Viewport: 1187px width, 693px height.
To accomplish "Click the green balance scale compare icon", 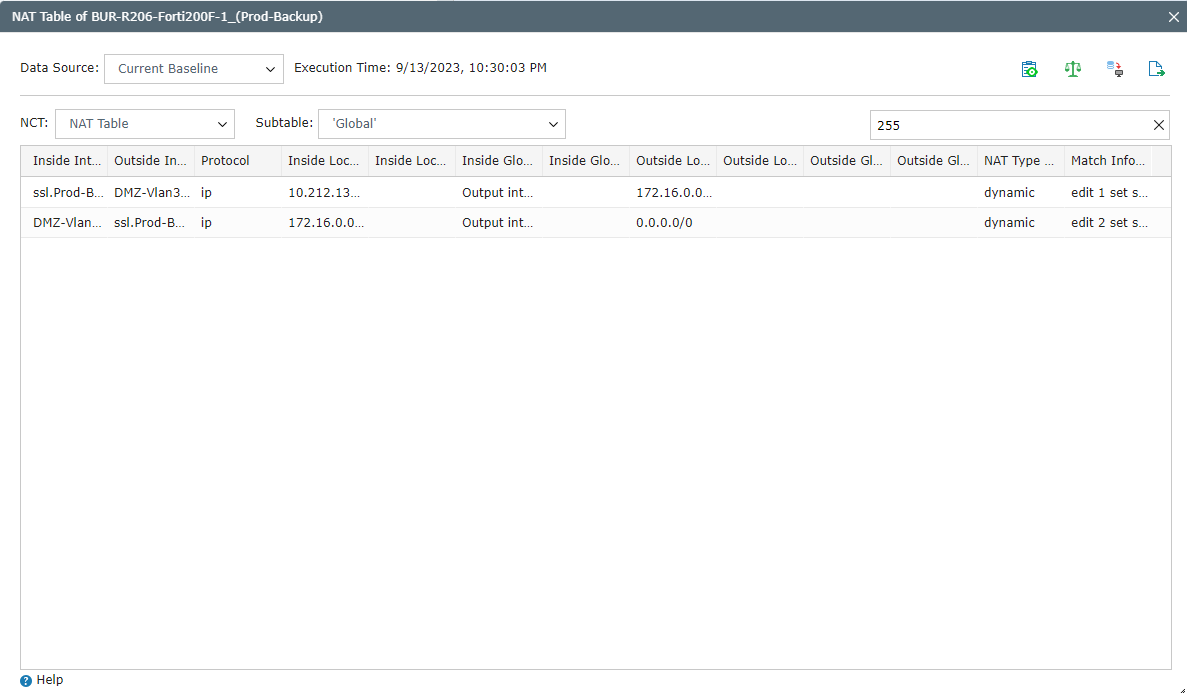I will click(x=1073, y=69).
